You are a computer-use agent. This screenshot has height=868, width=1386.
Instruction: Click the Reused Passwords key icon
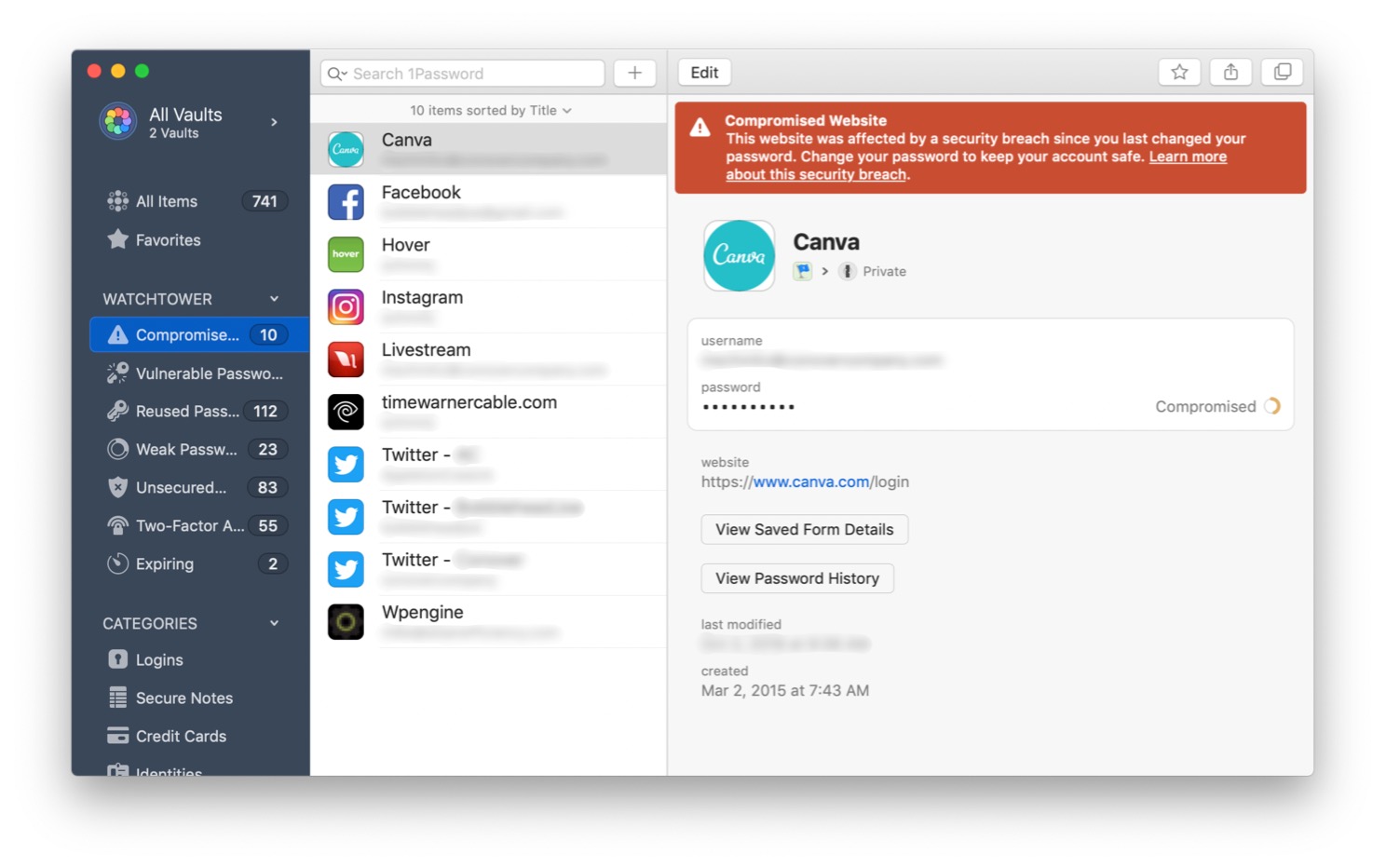click(x=117, y=411)
